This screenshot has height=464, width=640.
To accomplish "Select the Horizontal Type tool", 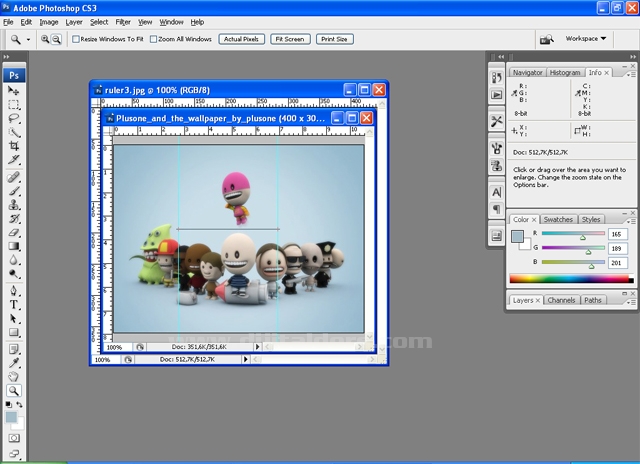I will (13, 304).
